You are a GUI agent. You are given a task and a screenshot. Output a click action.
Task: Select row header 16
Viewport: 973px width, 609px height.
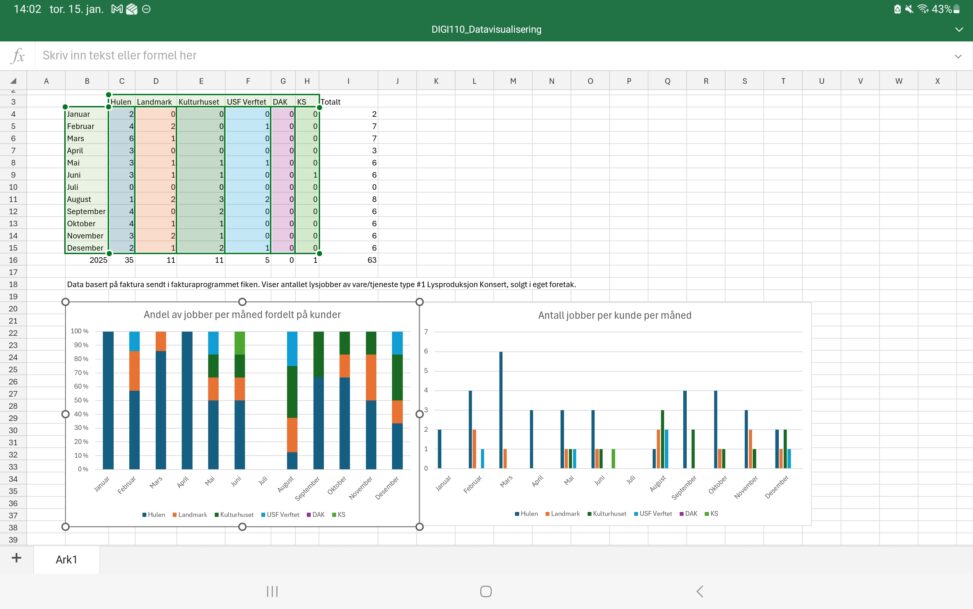13,260
